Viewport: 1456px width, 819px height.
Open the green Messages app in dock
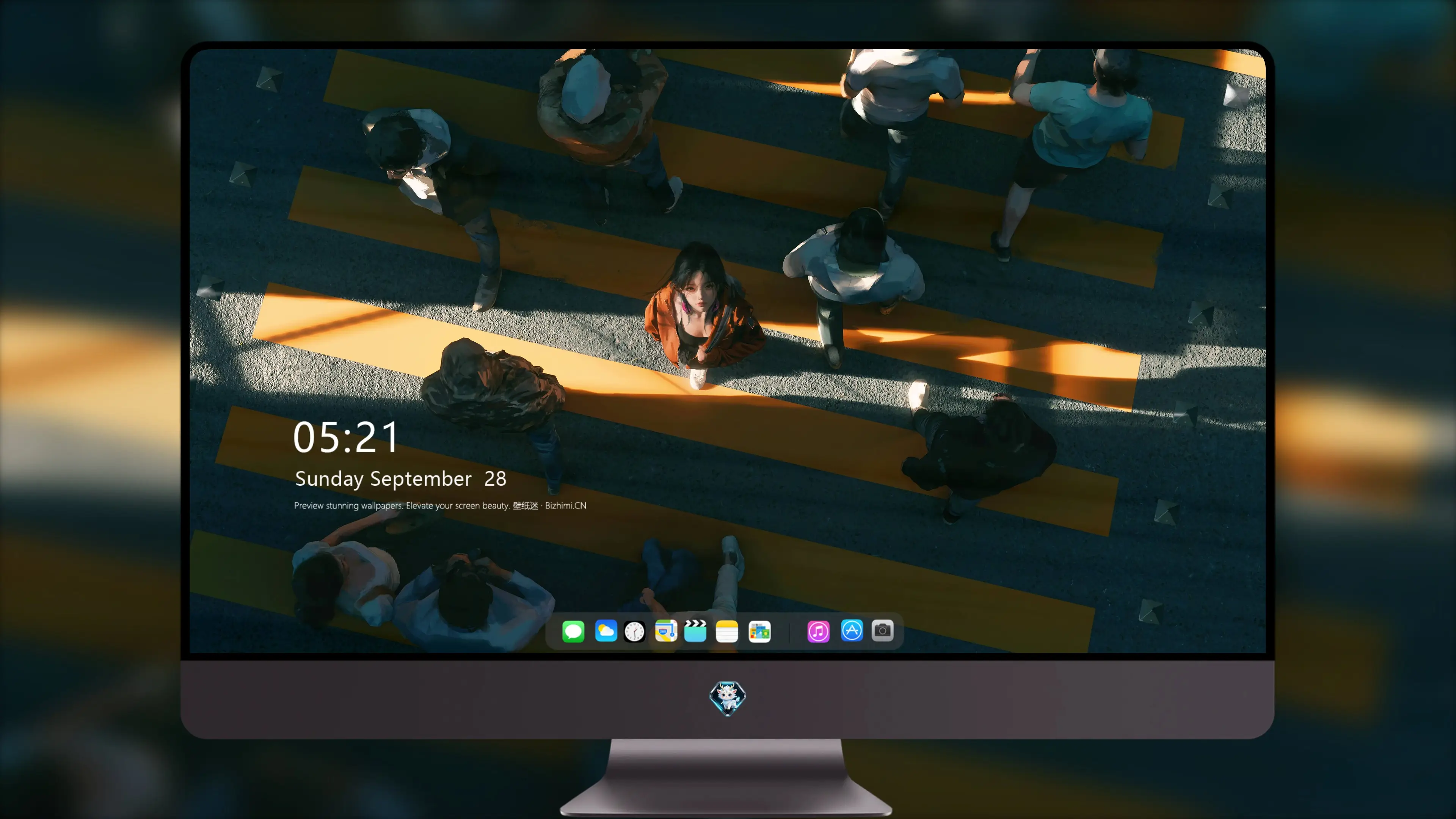click(573, 631)
